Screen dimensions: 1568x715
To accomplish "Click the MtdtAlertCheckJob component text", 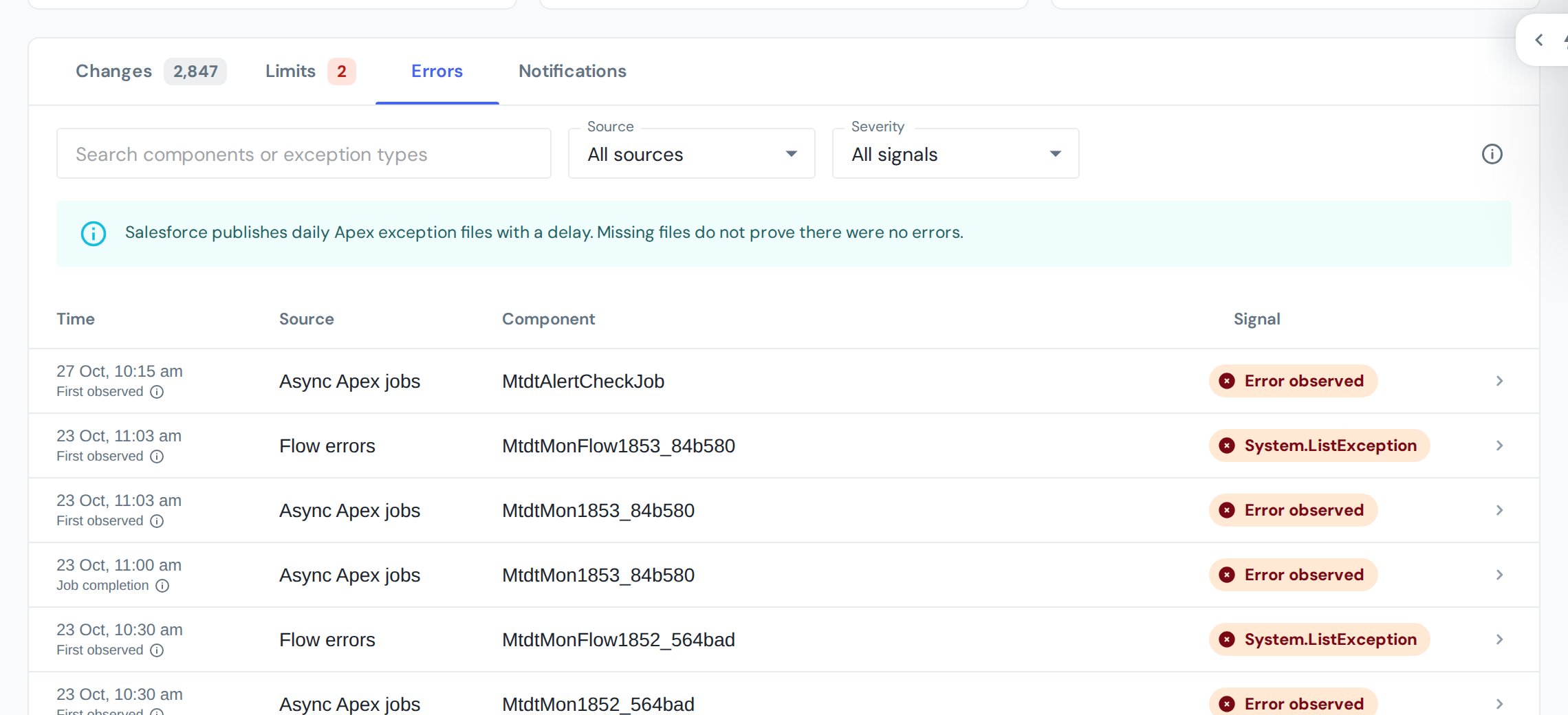I will (583, 381).
